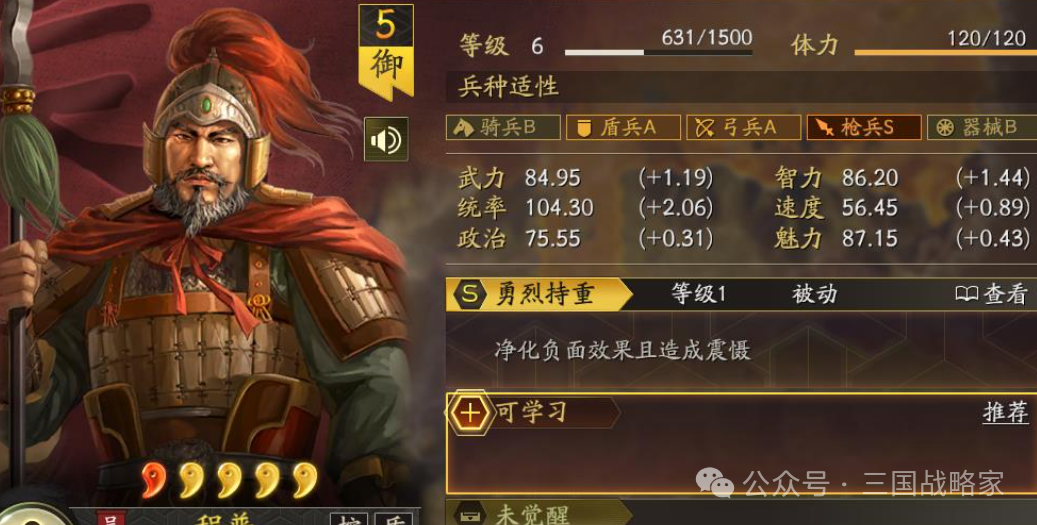Click 查看 to view the skill
Screen dimensions: 1037x525
tap(1006, 294)
